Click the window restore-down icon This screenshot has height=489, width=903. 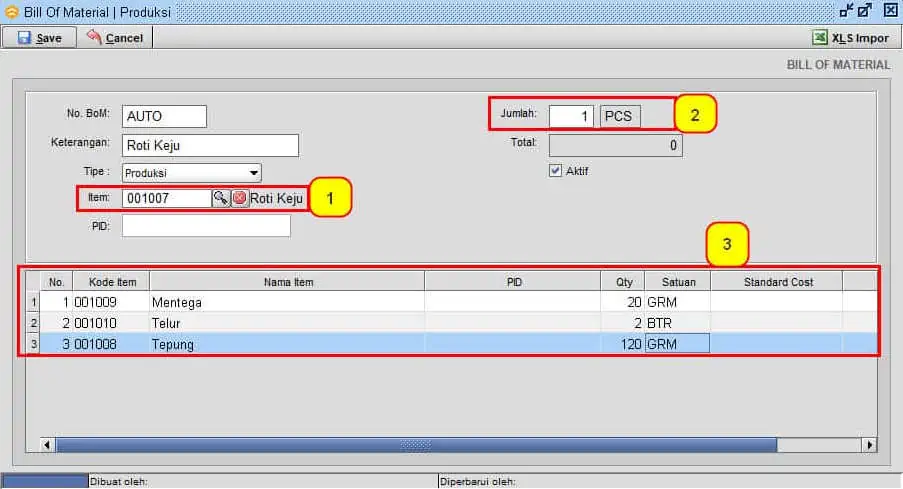[x=846, y=10]
